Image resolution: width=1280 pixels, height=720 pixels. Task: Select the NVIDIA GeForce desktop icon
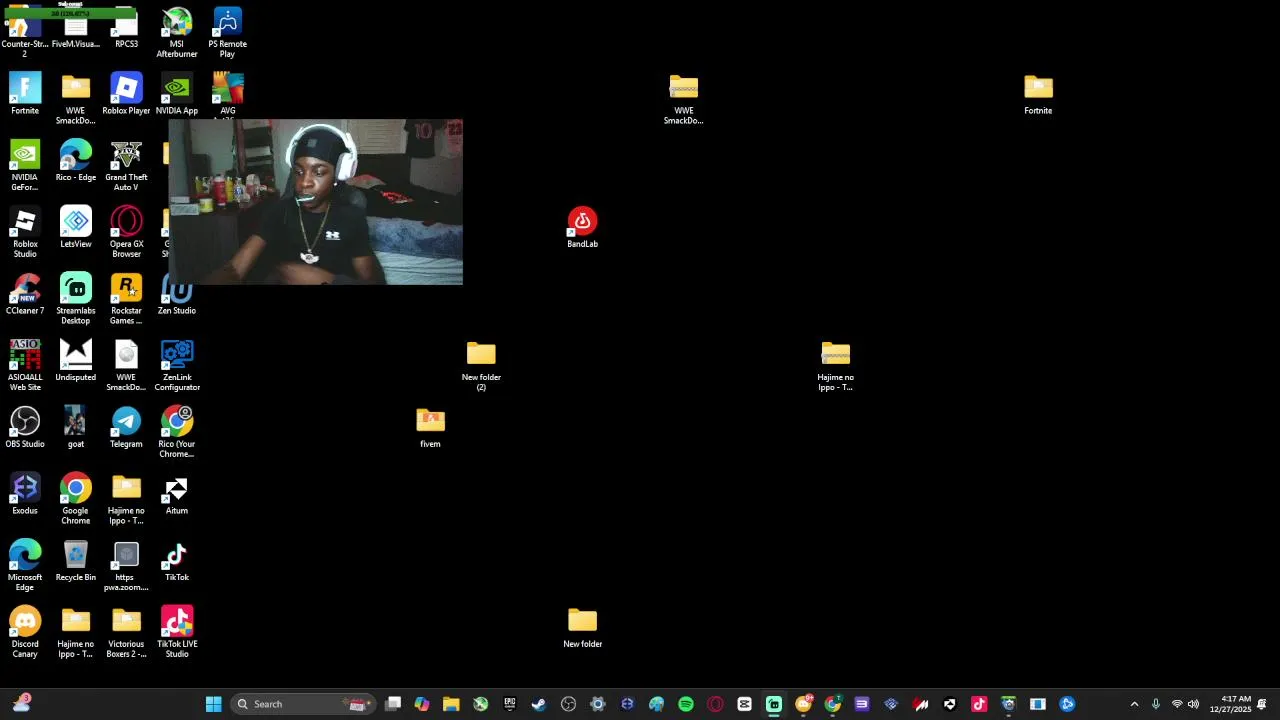coord(25,166)
